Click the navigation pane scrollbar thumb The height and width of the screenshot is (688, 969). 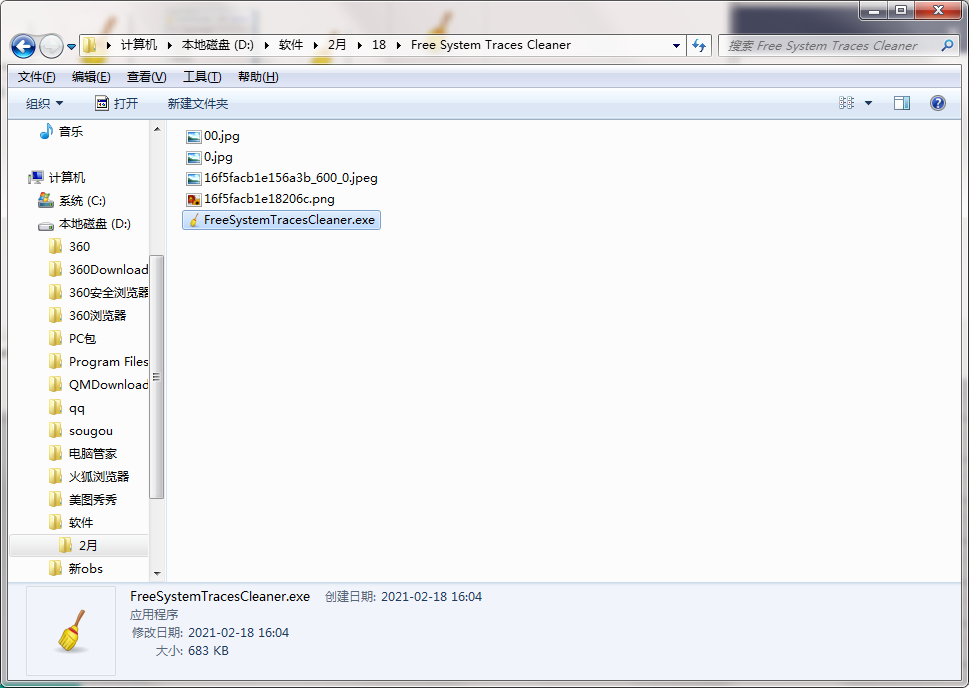pyautogui.click(x=157, y=376)
